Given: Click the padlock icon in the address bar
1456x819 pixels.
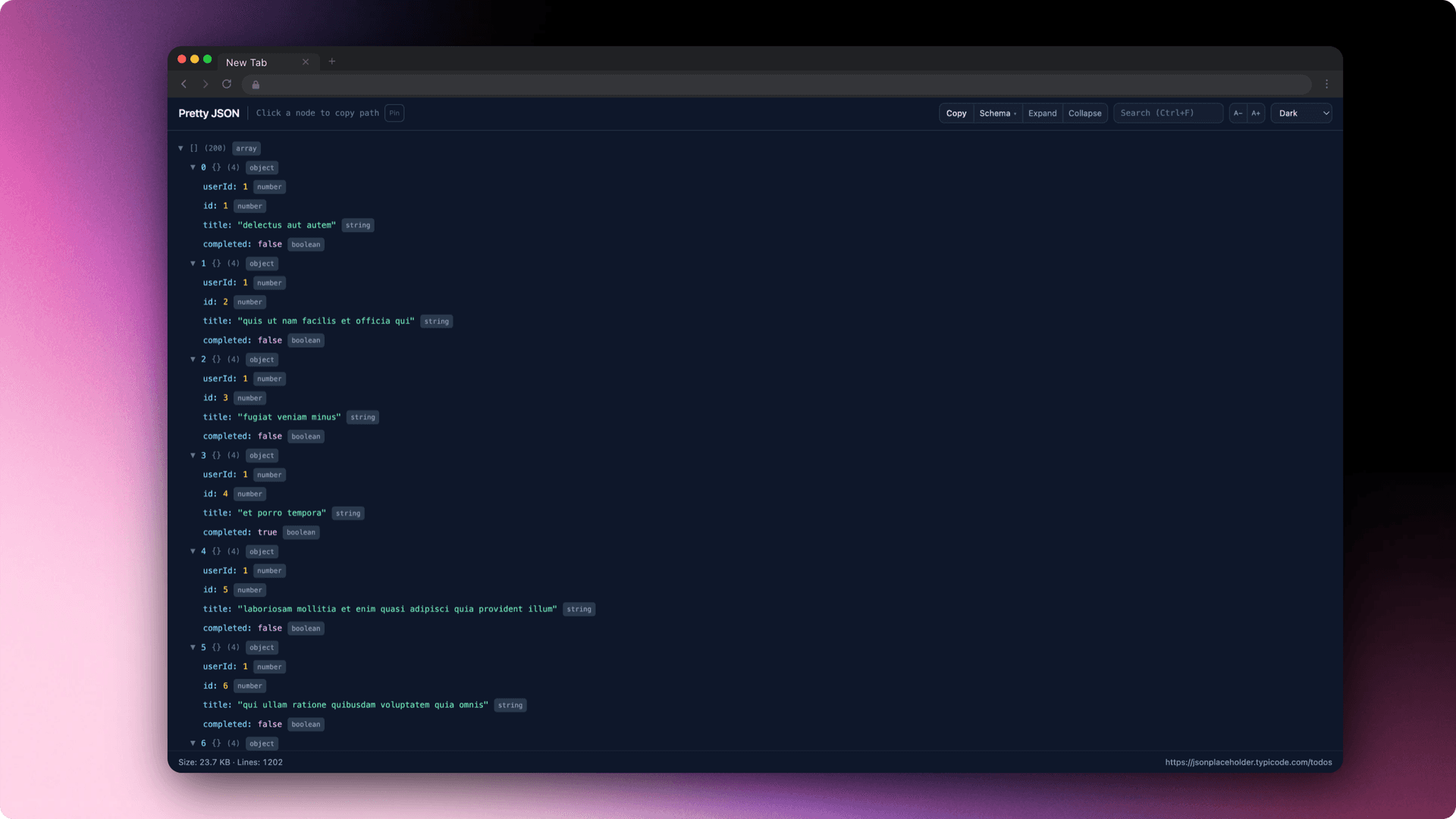Looking at the screenshot, I should [256, 85].
